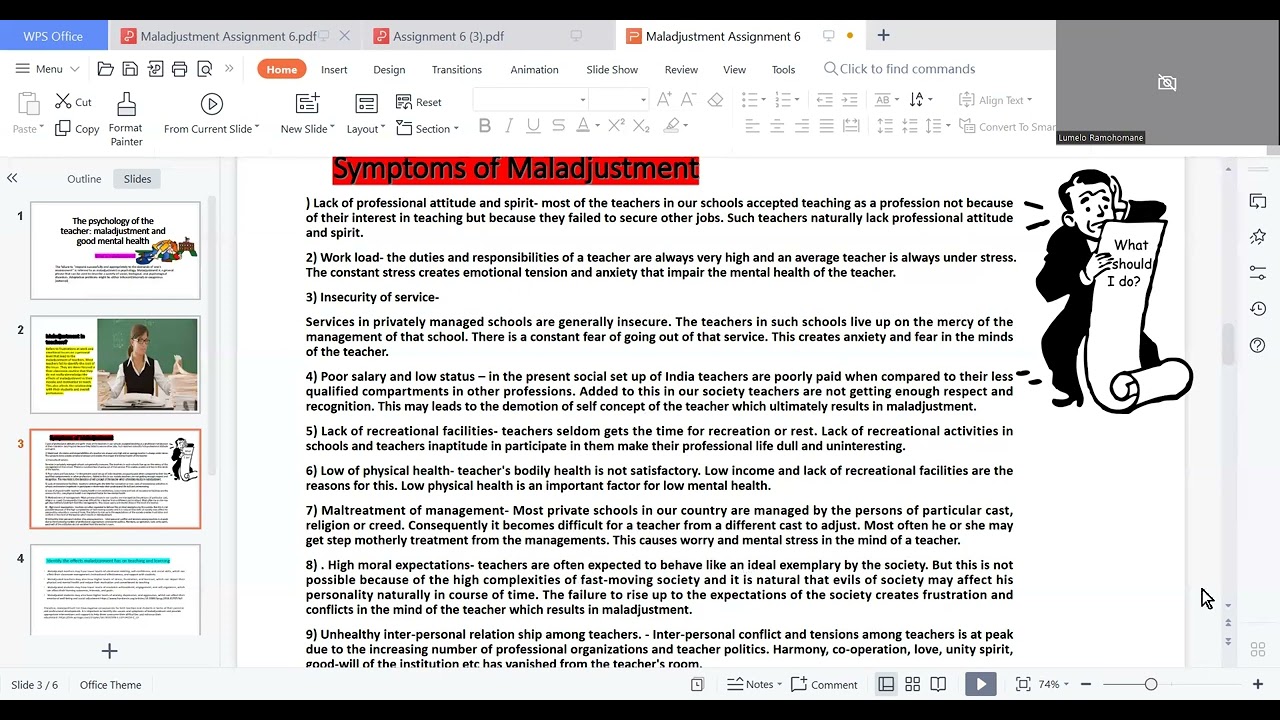Viewport: 1280px width, 720px height.
Task: Switch to Outline panel tab
Action: (84, 179)
